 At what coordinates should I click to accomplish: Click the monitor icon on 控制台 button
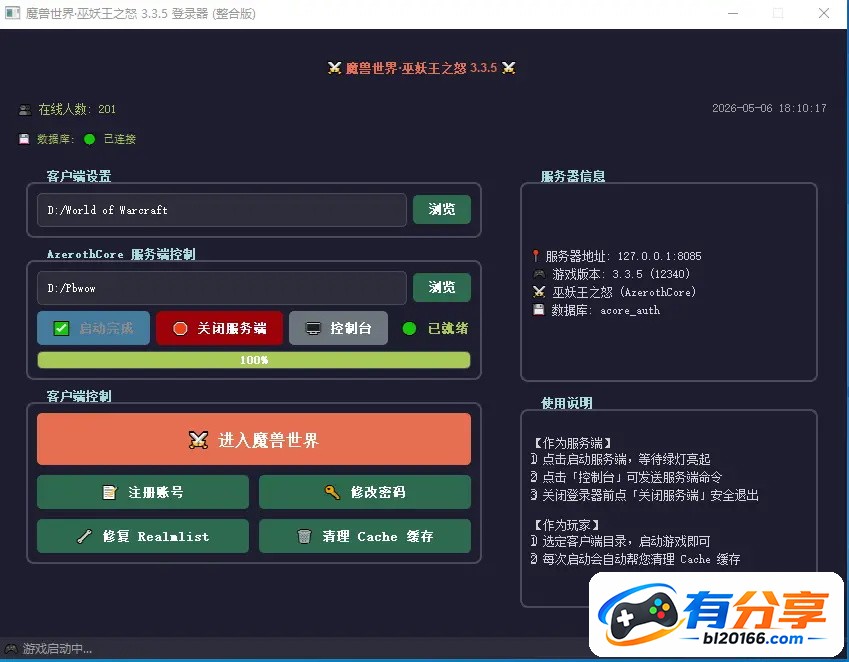pyautogui.click(x=313, y=328)
